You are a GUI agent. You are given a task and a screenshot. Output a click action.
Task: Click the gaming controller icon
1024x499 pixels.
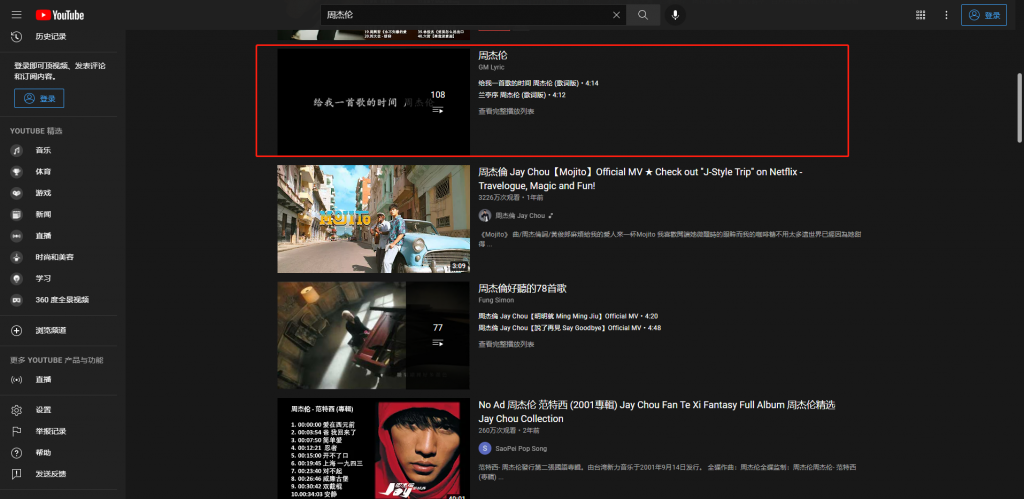pyautogui.click(x=16, y=193)
